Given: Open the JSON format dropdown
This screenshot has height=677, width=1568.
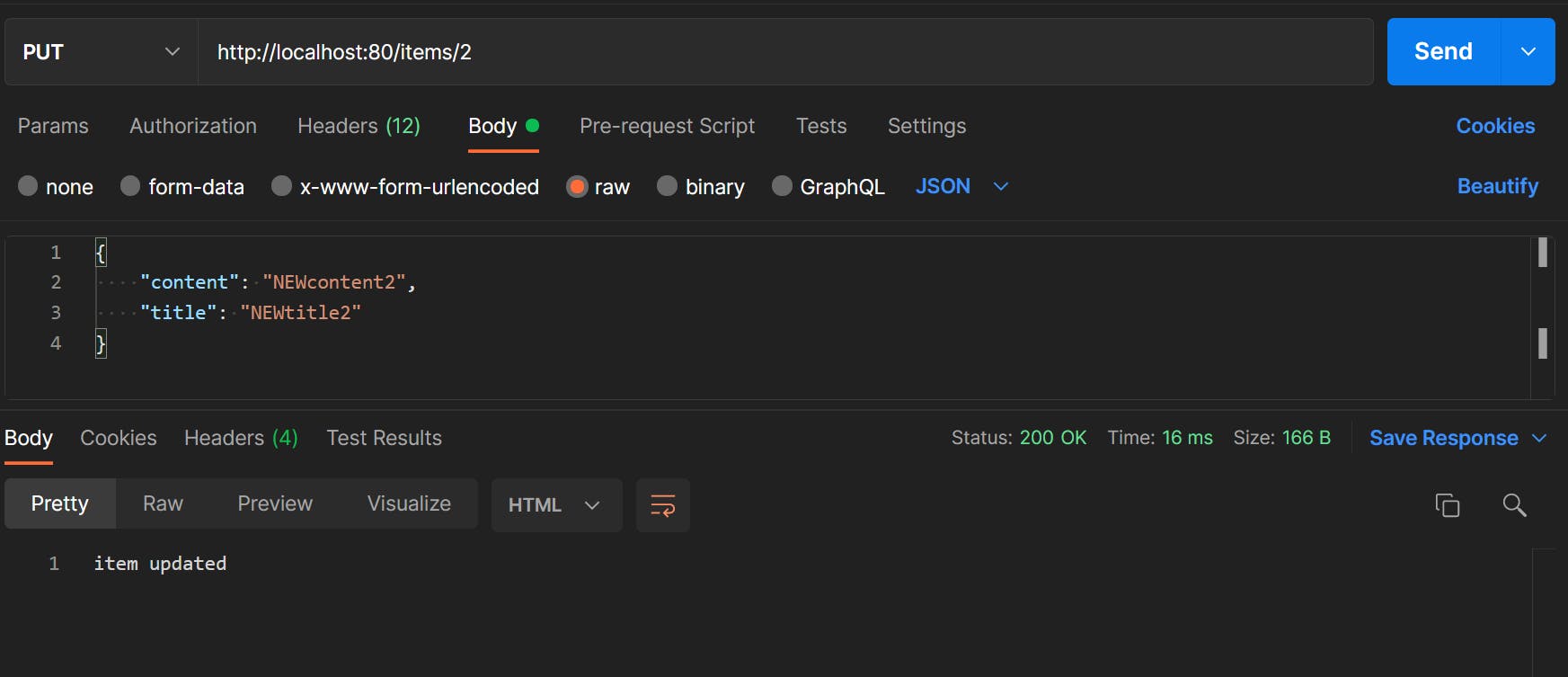Looking at the screenshot, I should 961,186.
